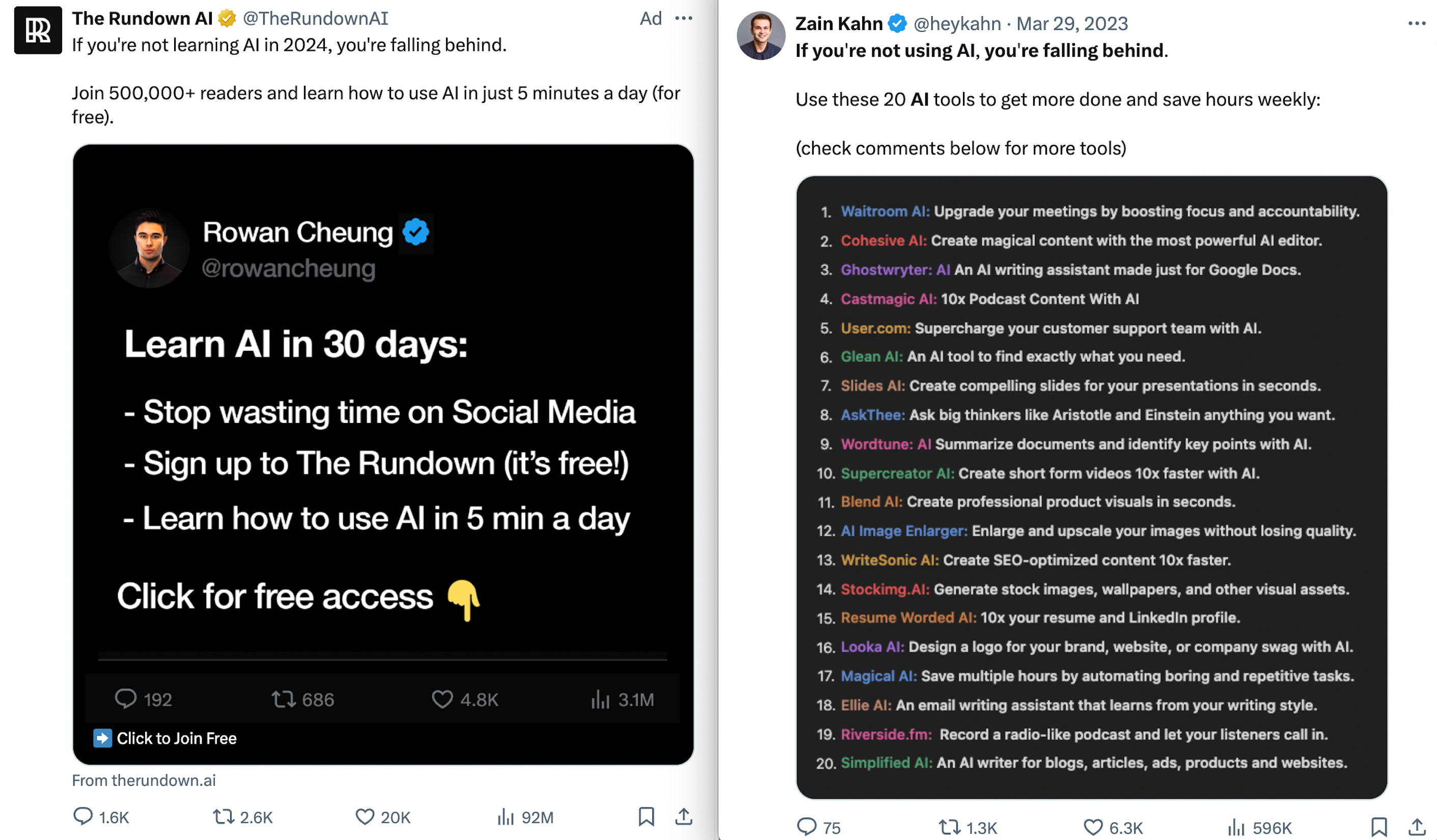Repost Zain Kahn's post with 1.3K reposts
The height and width of the screenshot is (840, 1437).
(968, 827)
